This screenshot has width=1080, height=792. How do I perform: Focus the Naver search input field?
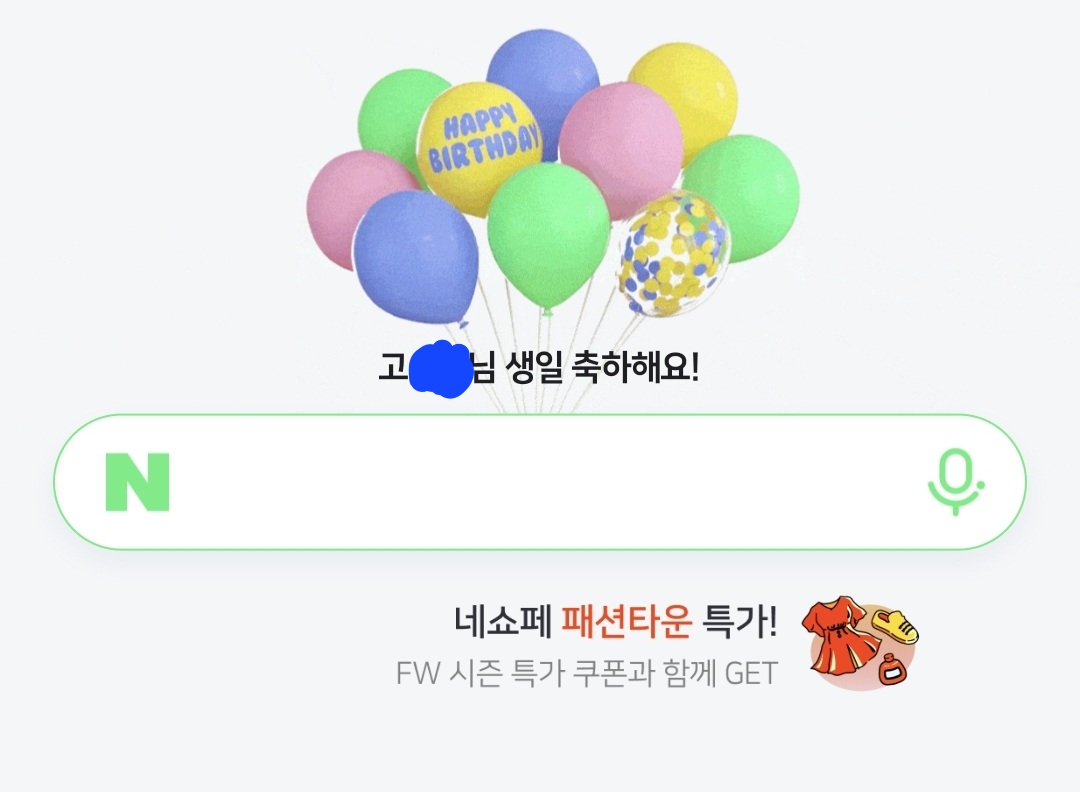[539, 482]
